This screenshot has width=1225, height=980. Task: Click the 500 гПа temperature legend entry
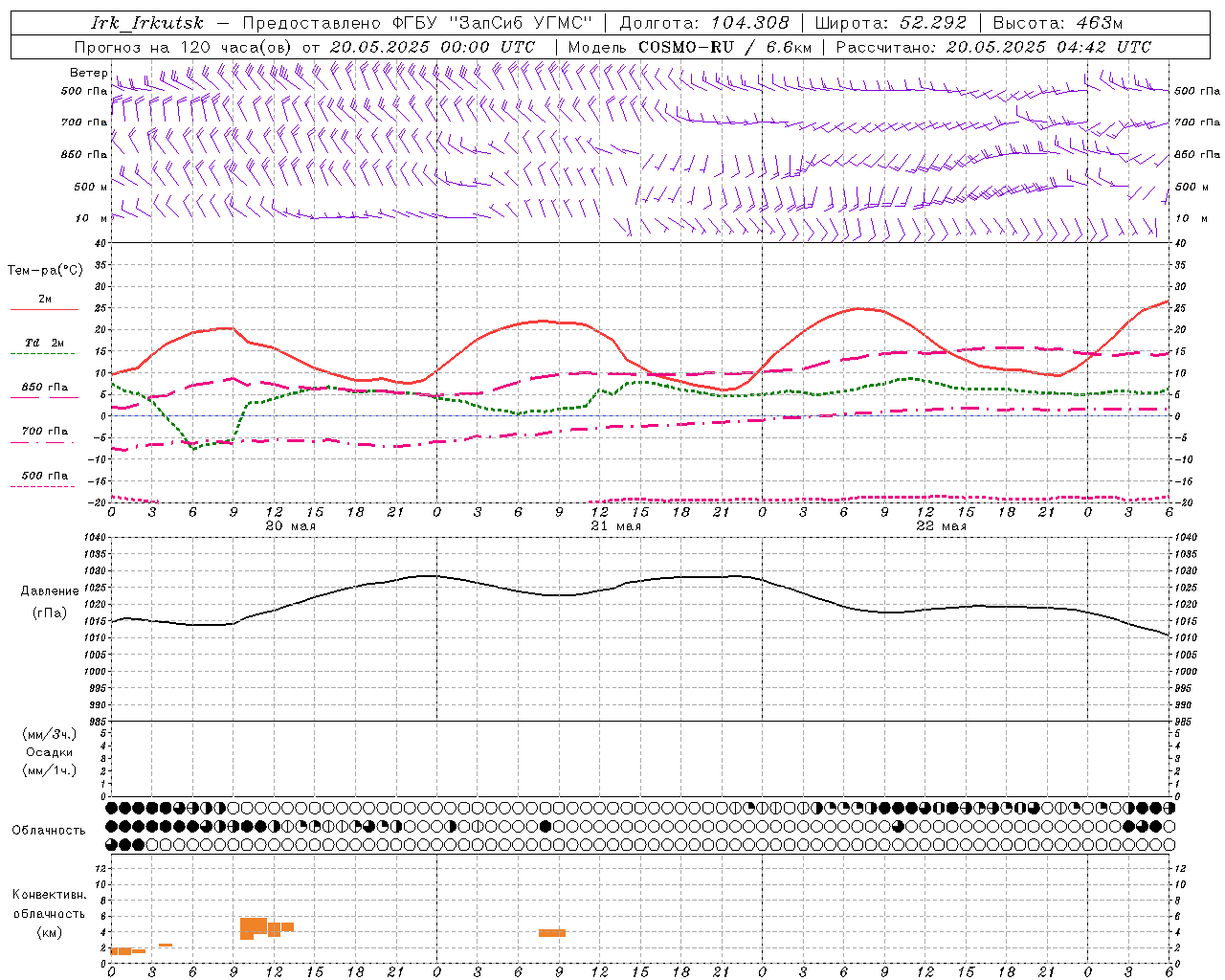point(45,476)
